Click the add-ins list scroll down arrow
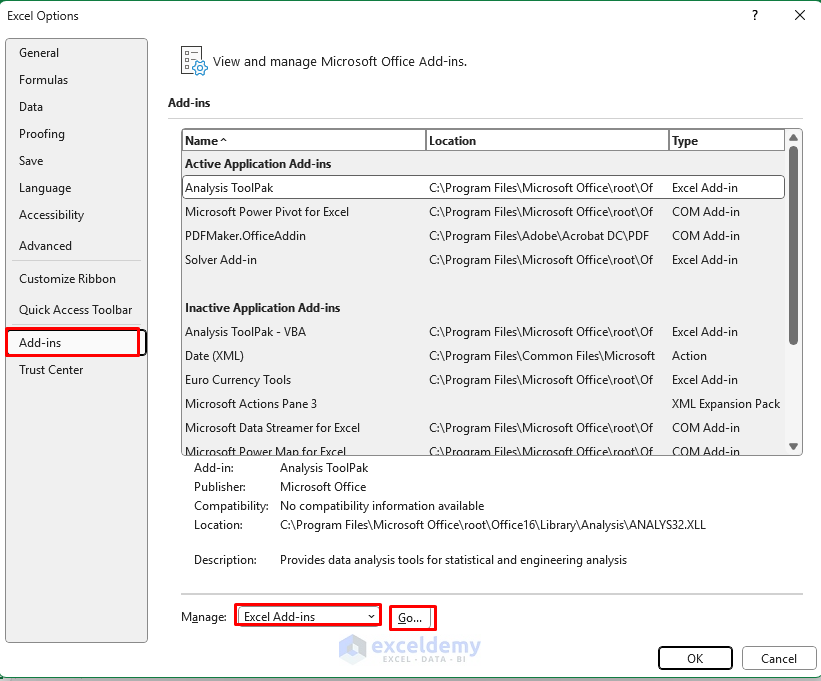This screenshot has height=681, width=821. pyautogui.click(x=793, y=446)
